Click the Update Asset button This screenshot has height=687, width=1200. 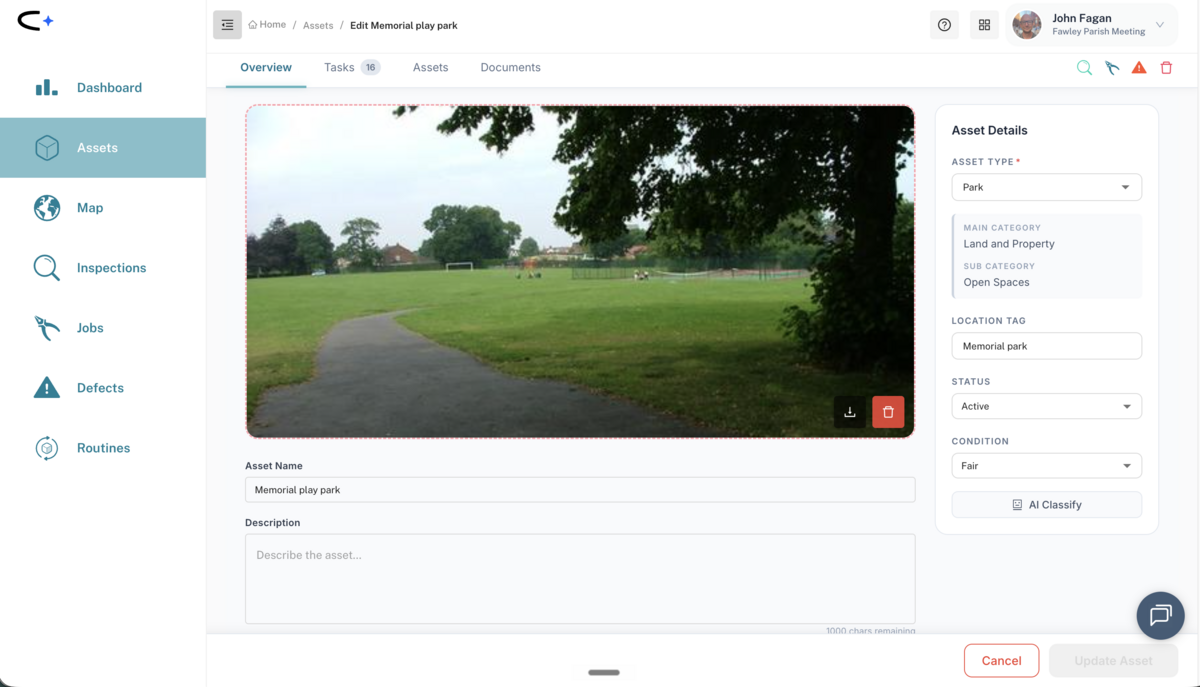tap(1113, 661)
